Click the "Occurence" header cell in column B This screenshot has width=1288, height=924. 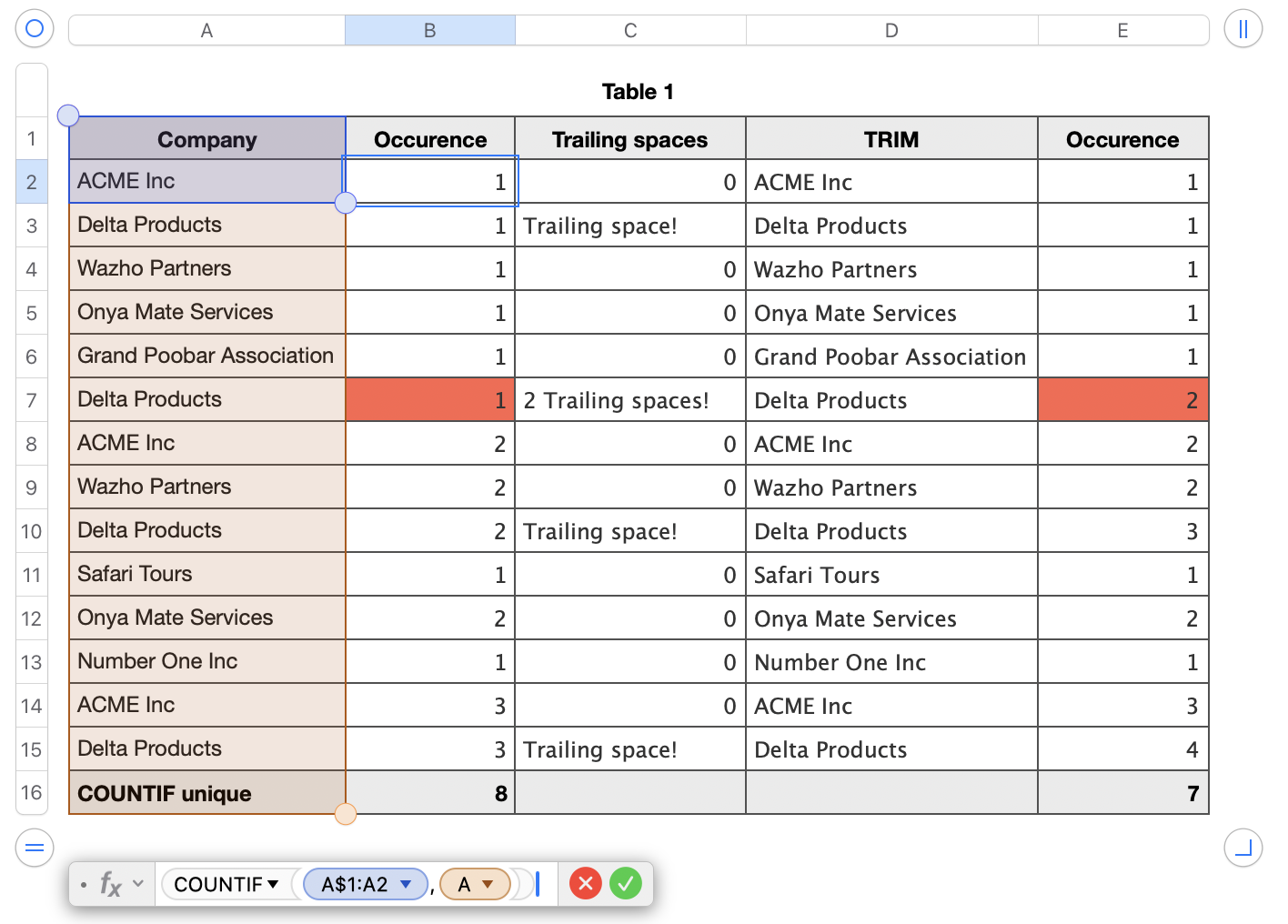point(430,139)
